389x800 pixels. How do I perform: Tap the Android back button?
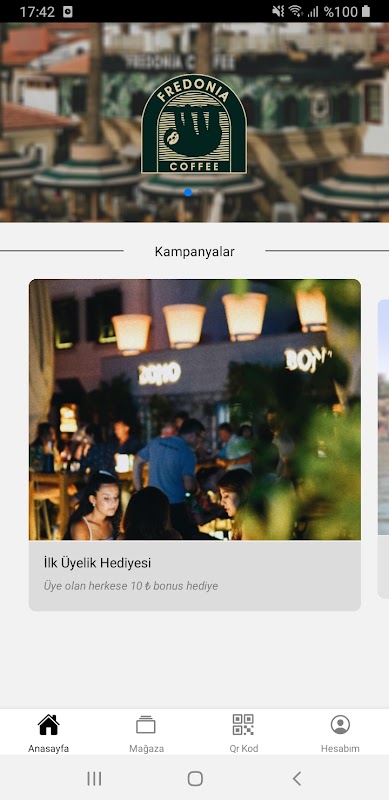pyautogui.click(x=297, y=779)
